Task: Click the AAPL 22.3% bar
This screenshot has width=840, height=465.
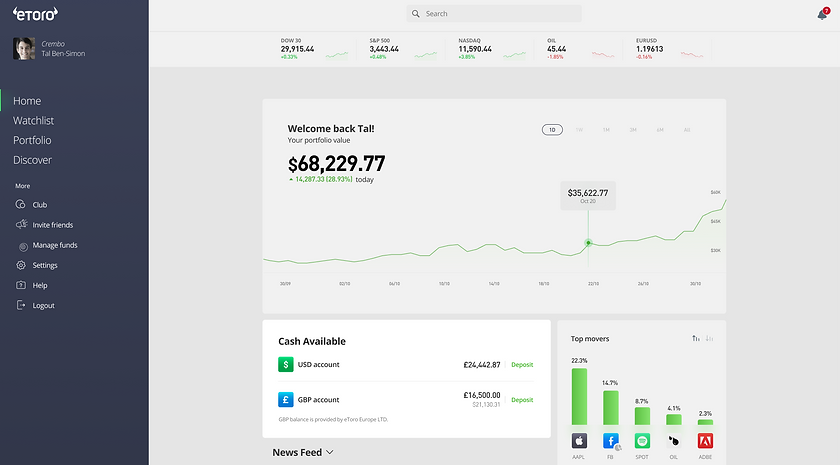Action: 579,396
